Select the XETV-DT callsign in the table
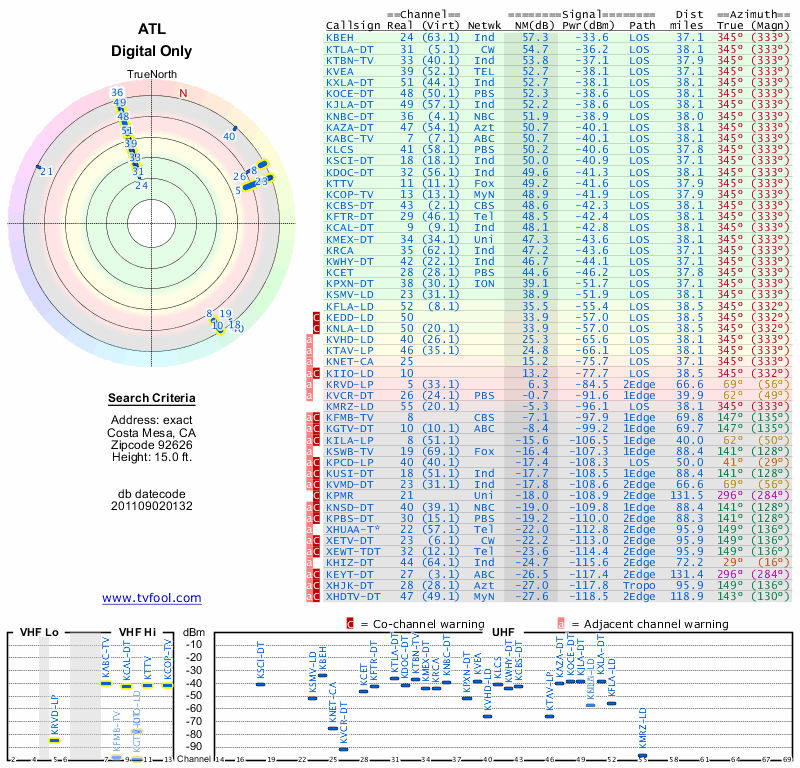800x768 pixels. coord(350,541)
